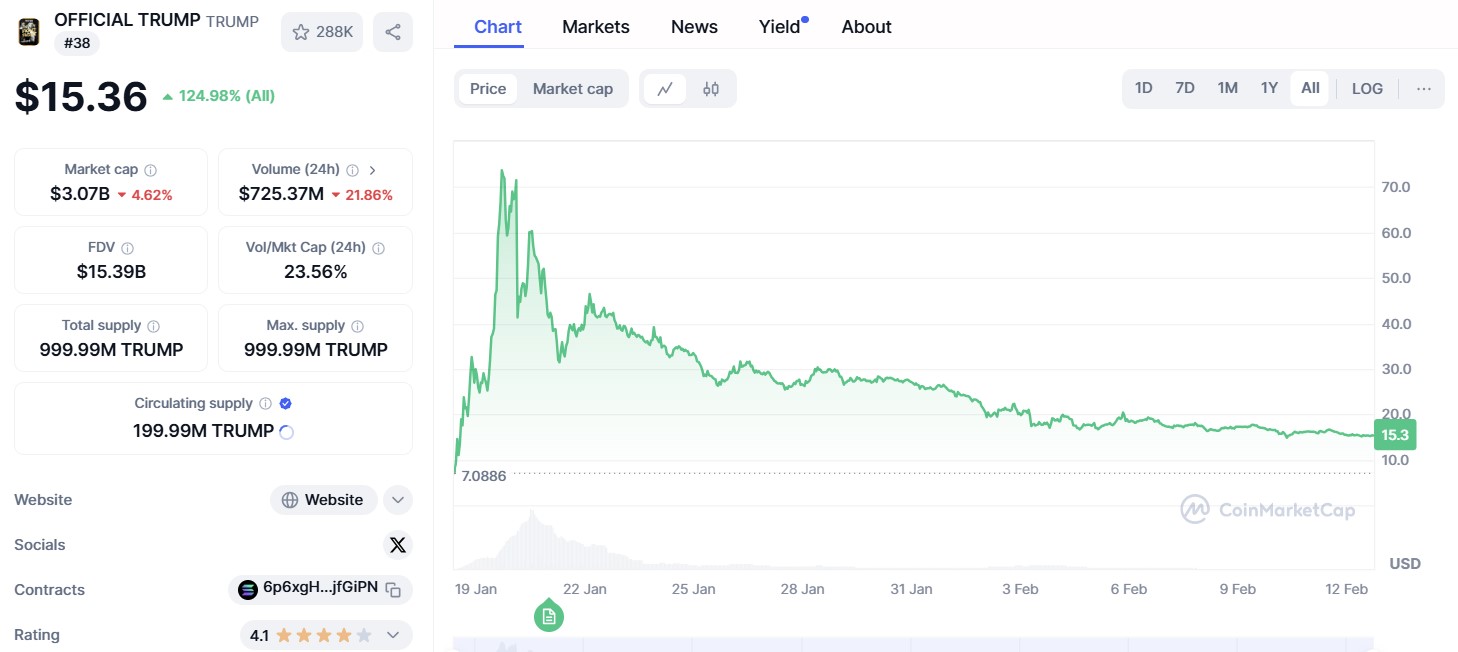
Task: Click Market cap info icon
Action: point(150,170)
